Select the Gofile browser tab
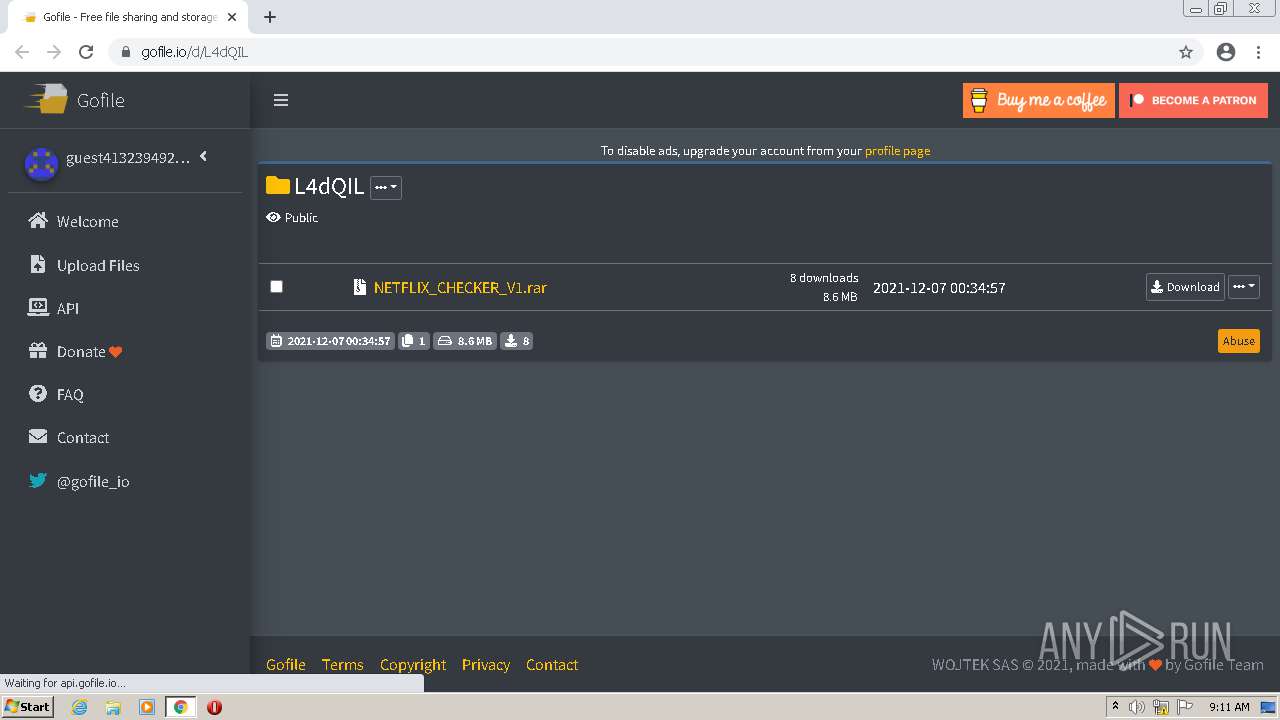The height and width of the screenshot is (720, 1280). [128, 17]
